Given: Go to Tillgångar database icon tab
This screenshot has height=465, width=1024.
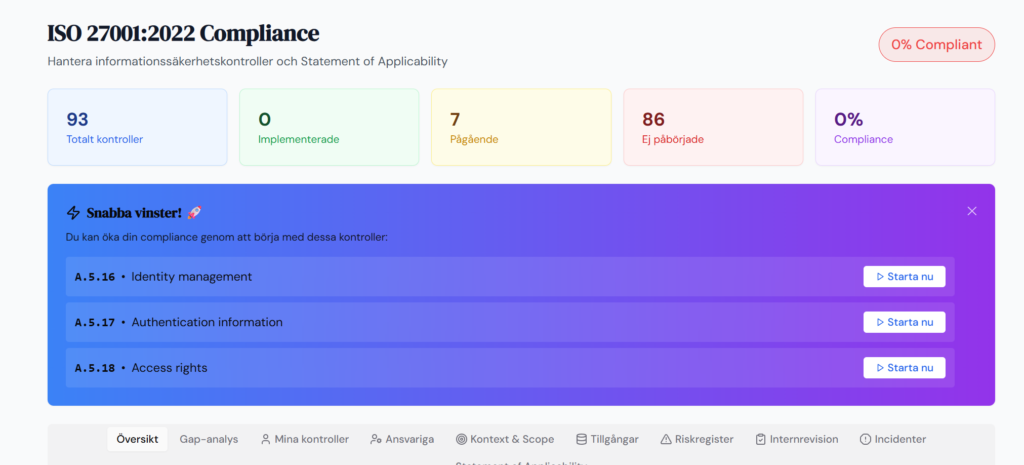Looking at the screenshot, I should [581, 439].
